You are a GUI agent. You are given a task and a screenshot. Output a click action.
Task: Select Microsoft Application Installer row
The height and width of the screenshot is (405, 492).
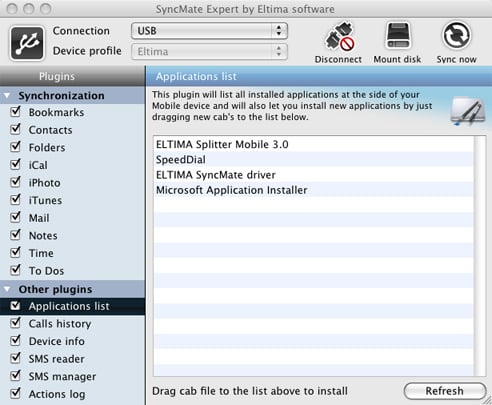313,190
